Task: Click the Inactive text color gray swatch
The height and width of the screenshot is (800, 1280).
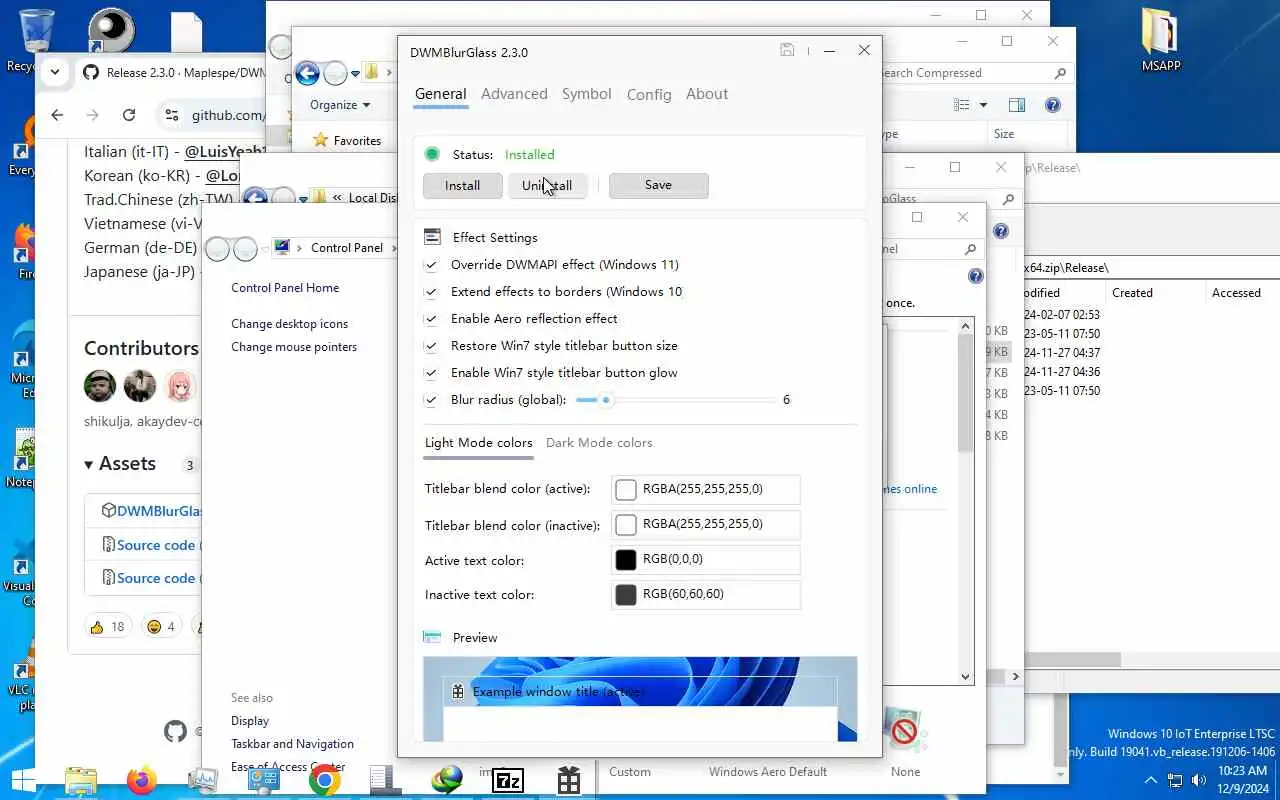Action: point(626,595)
